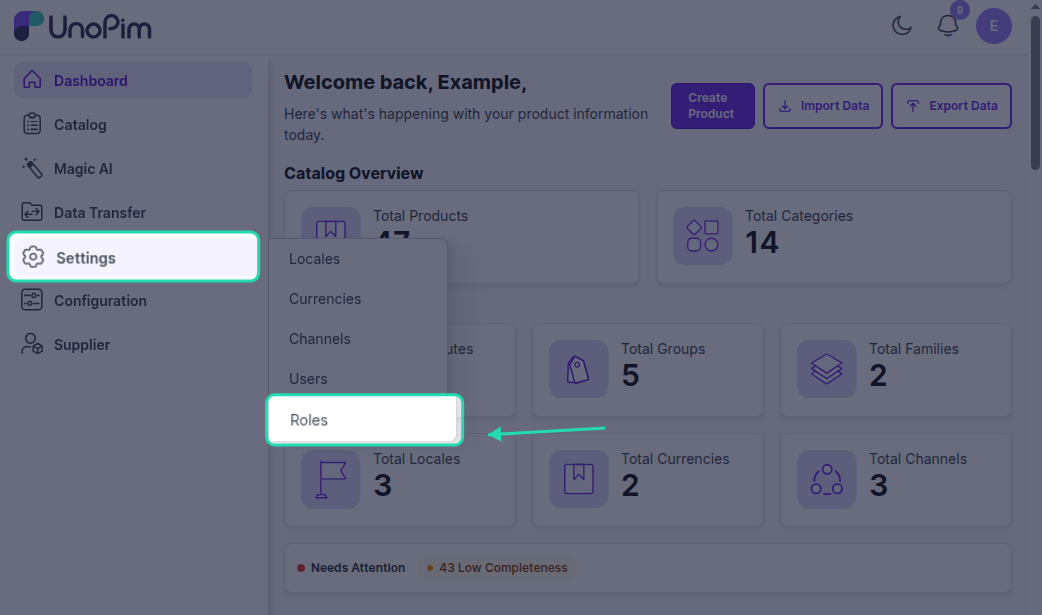Click the Total Currencies count 2
Viewport: 1042px width, 615px height.
tap(631, 486)
